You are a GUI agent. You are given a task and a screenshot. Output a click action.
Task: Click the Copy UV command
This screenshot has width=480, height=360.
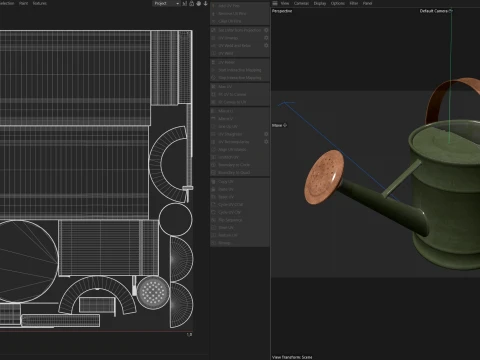(240, 182)
